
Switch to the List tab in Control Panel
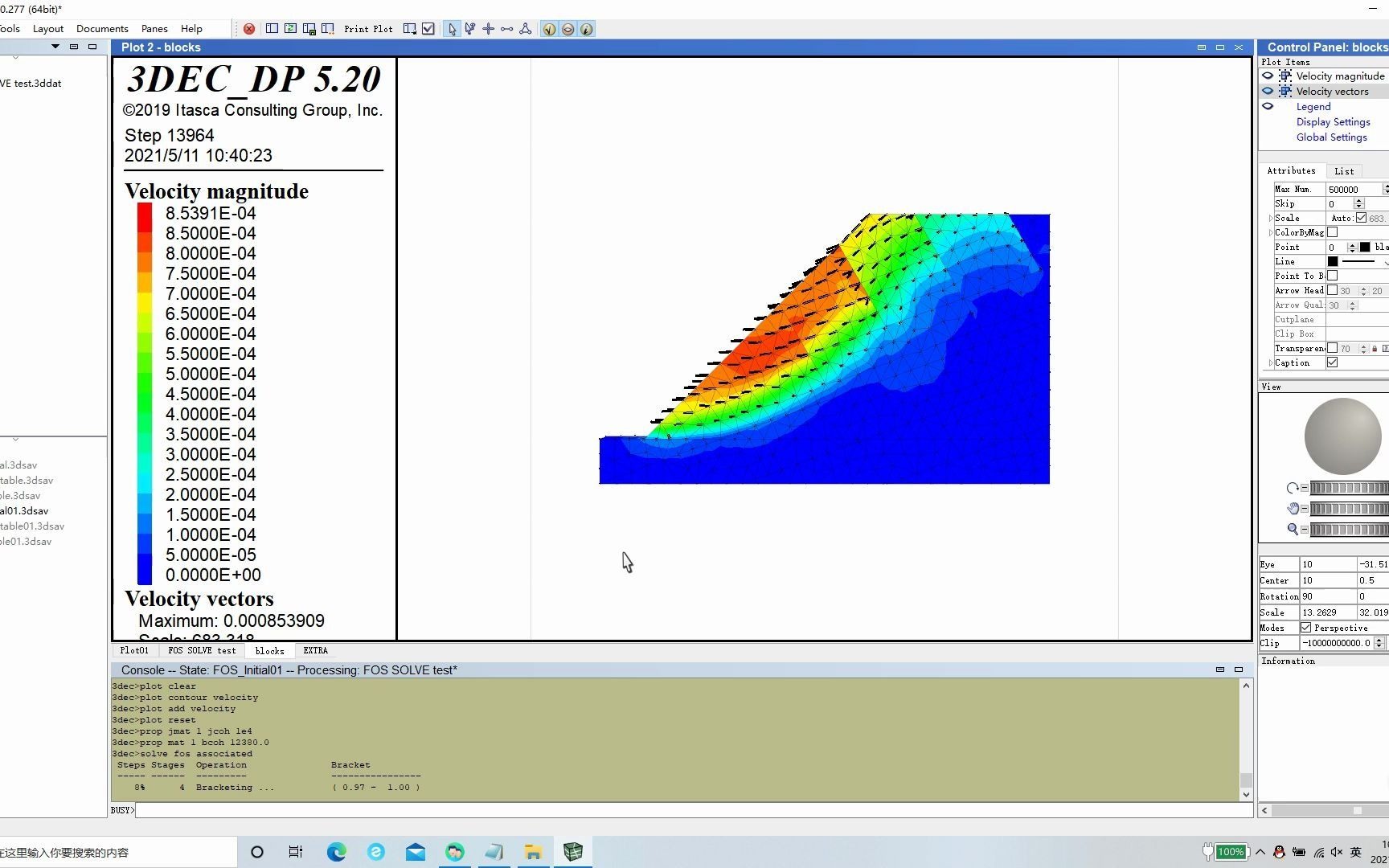(1344, 171)
